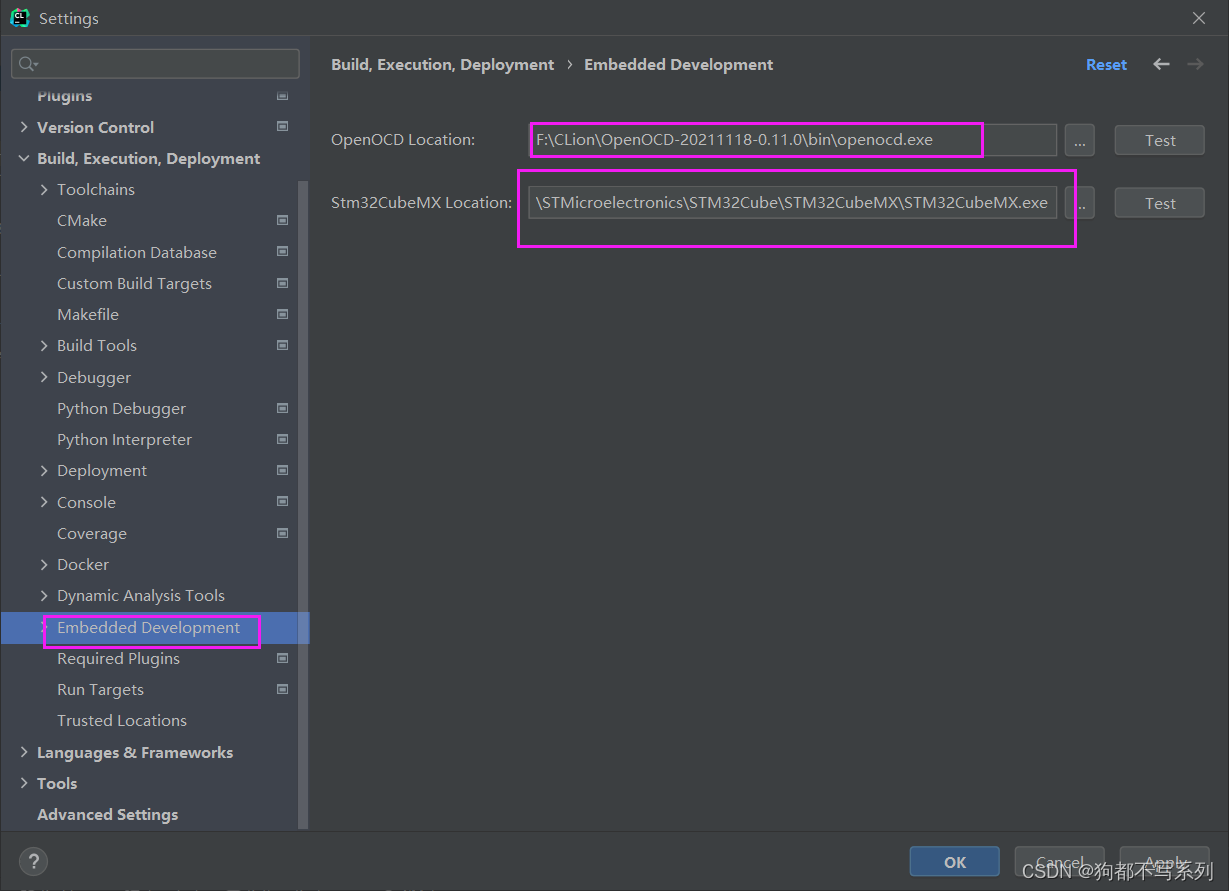
Task: Click the OpenOCD Location path field
Action: pyautogui.click(x=792, y=140)
